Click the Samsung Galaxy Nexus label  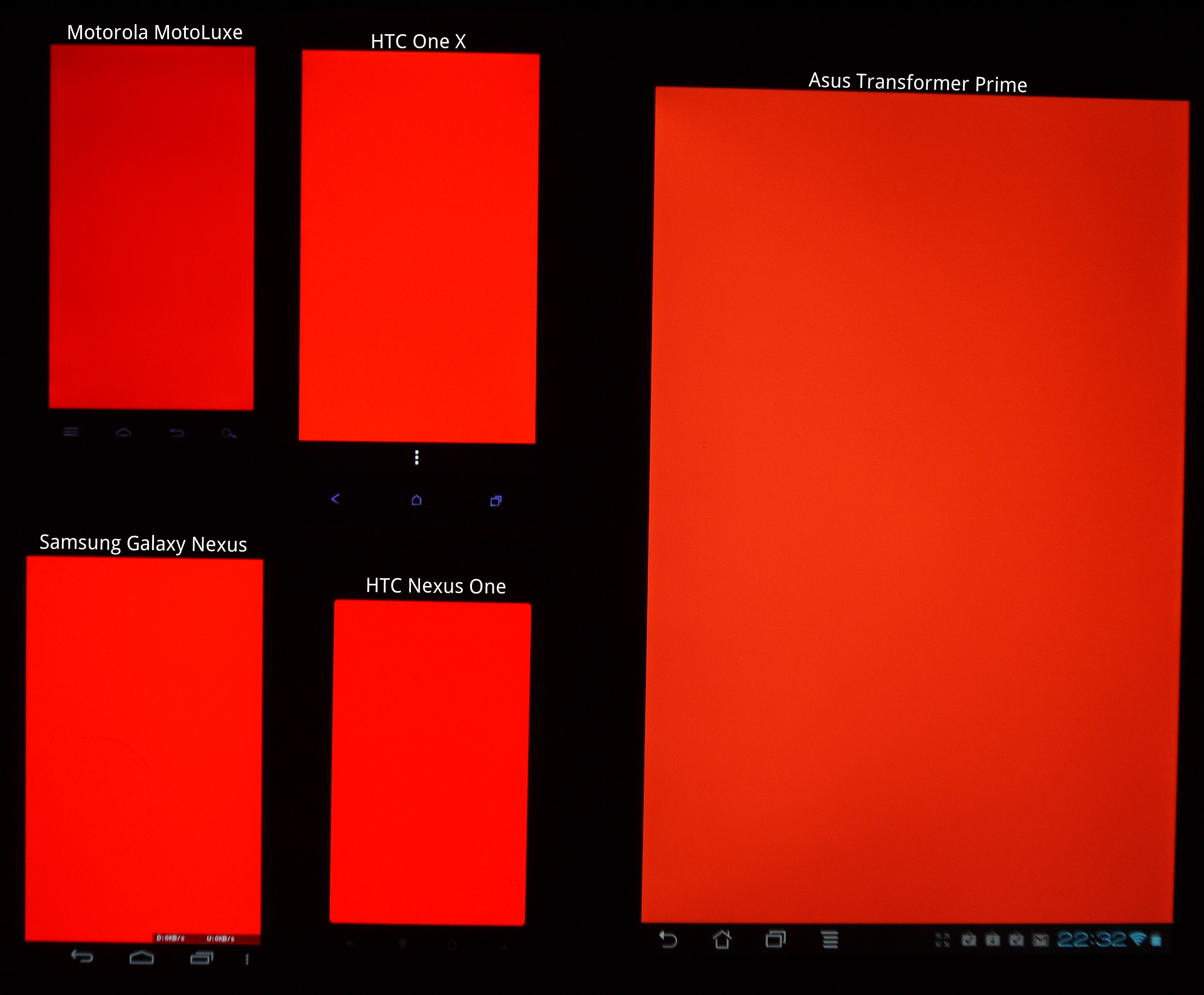pos(143,543)
